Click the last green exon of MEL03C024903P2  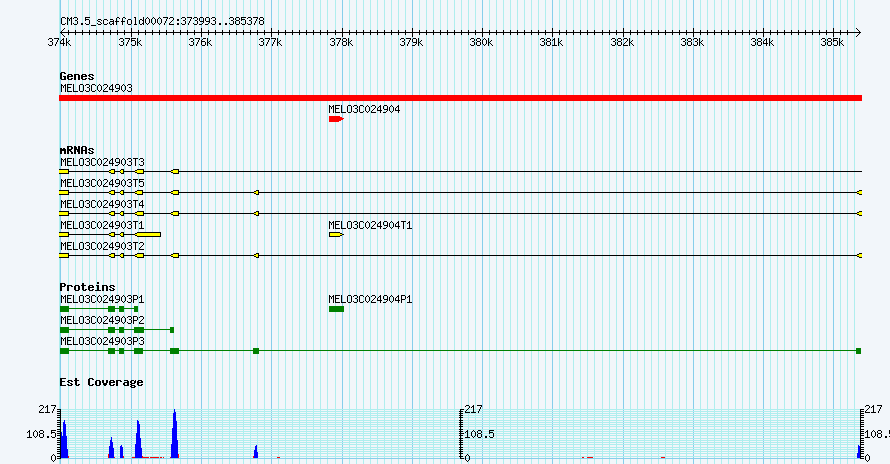pyautogui.click(x=172, y=330)
